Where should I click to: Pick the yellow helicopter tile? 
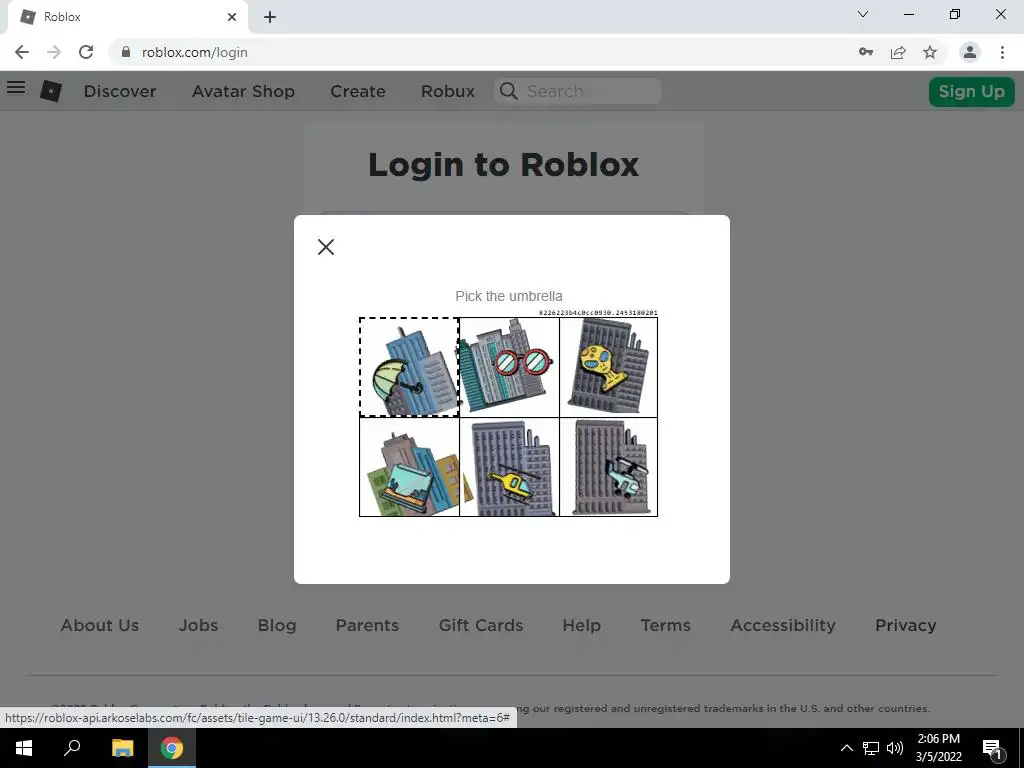coord(509,467)
